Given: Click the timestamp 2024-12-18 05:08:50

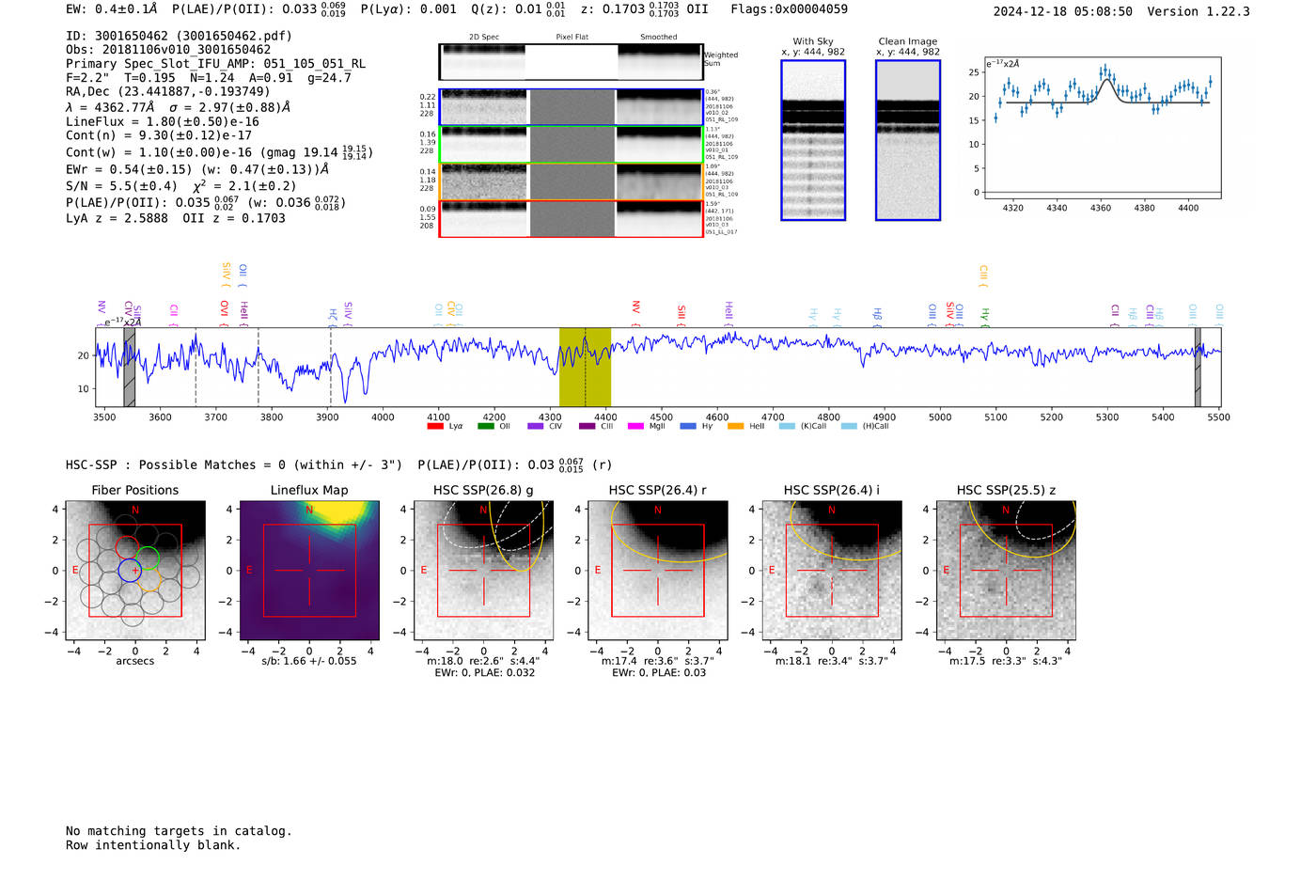Looking at the screenshot, I should (x=1062, y=11).
